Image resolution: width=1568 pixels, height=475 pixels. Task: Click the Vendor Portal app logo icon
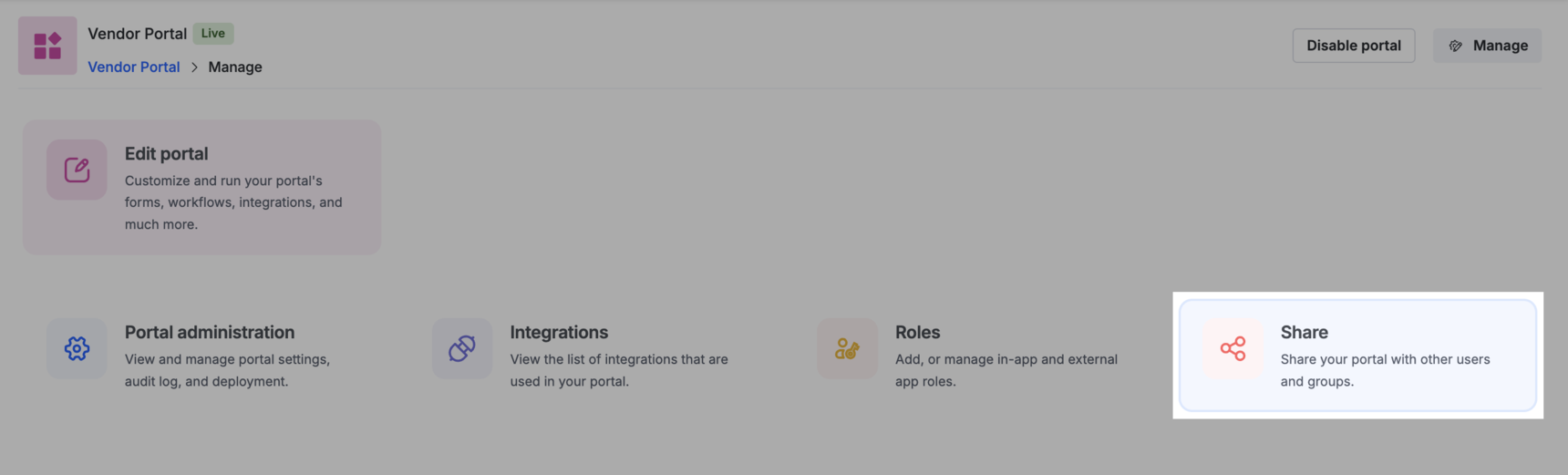pos(47,46)
